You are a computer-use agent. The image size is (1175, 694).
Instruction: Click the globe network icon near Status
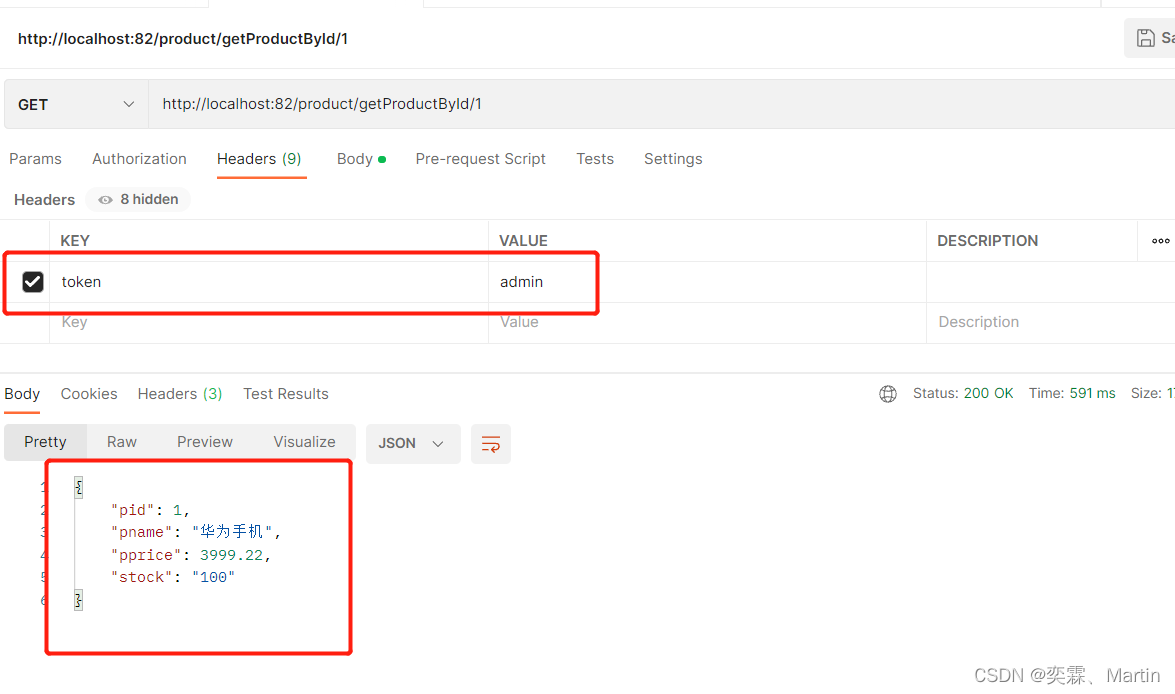point(888,394)
